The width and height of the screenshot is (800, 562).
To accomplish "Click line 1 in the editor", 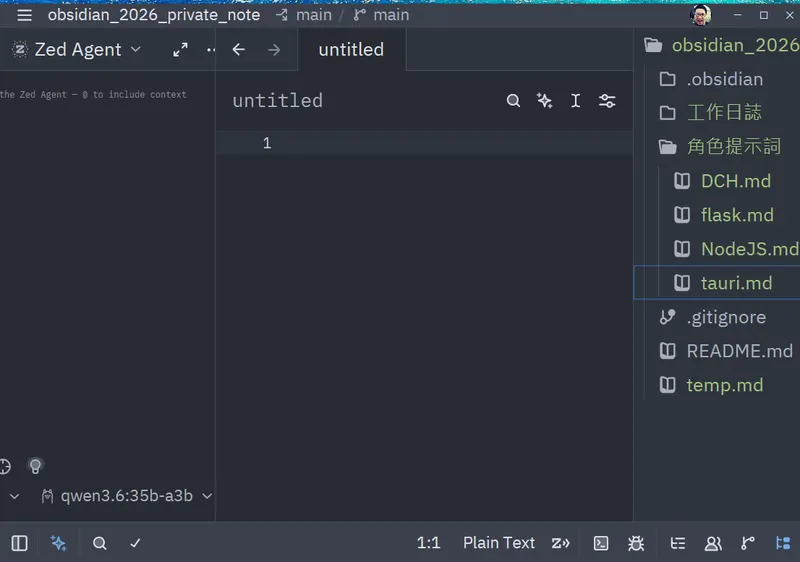I will pyautogui.click(x=424, y=143).
